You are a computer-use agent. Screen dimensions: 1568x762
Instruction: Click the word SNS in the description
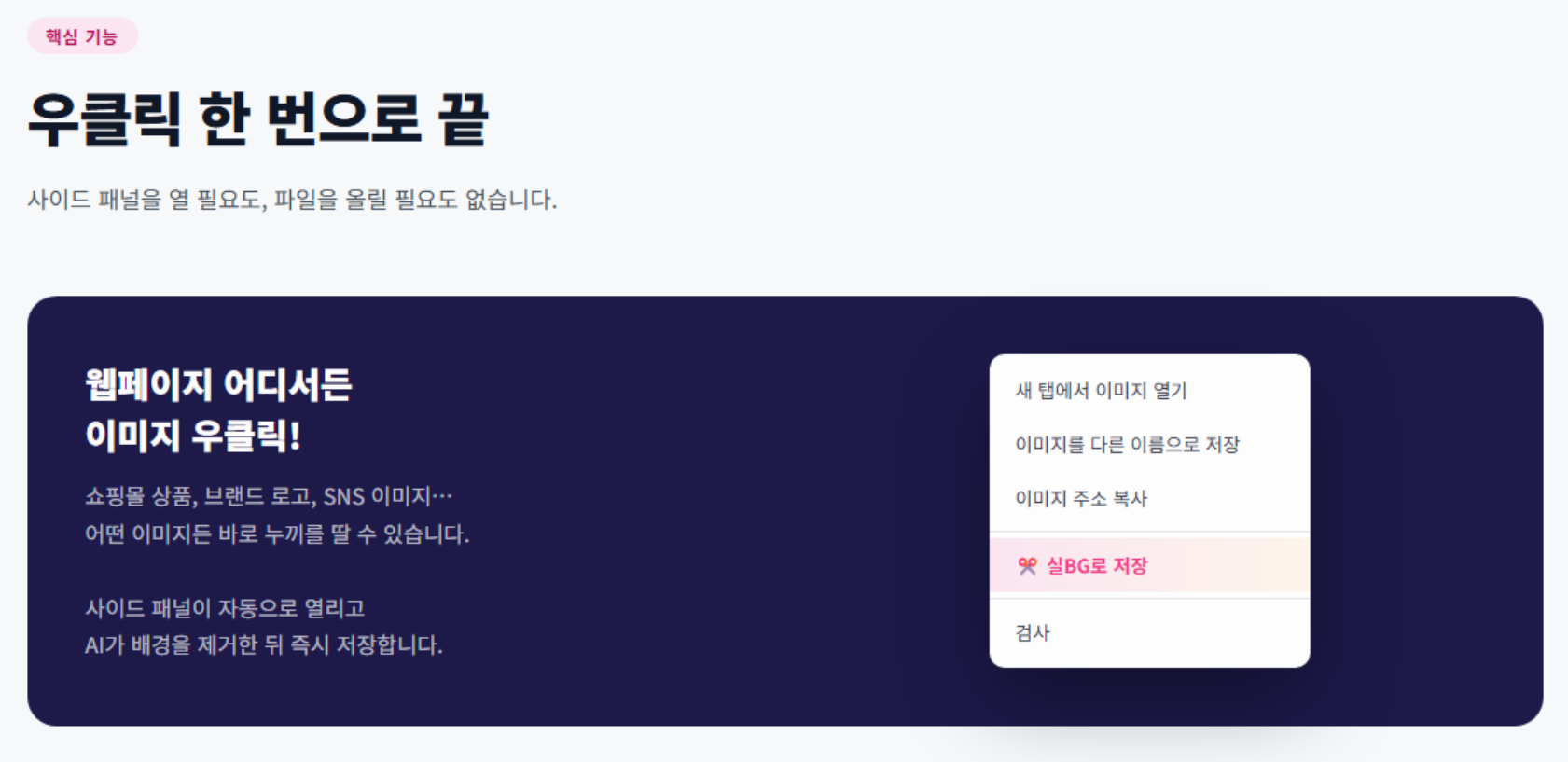coord(343,496)
